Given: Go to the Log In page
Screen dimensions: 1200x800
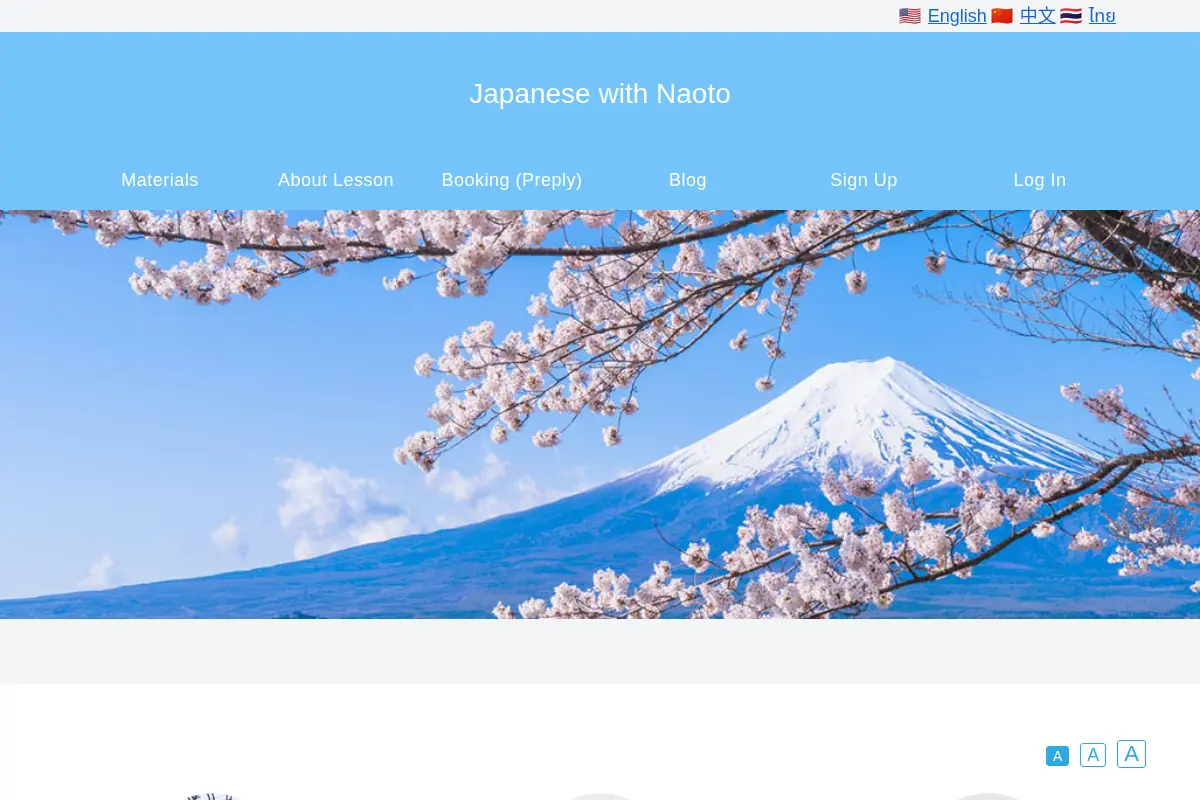Looking at the screenshot, I should (x=1040, y=180).
